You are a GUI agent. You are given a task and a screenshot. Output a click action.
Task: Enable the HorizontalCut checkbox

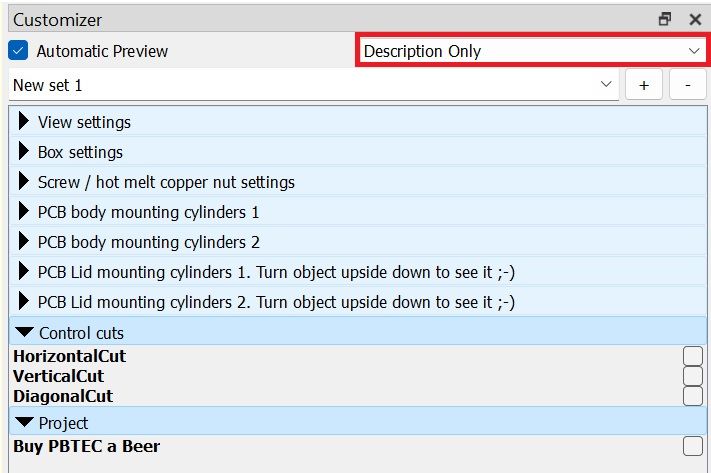692,356
